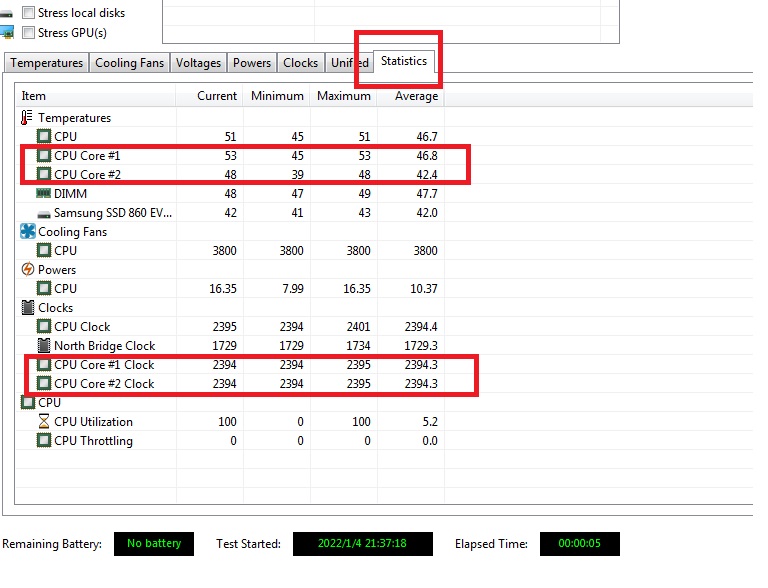Click the thermometer icon beside Temperatures
This screenshot has width=768, height=588.
click(27, 118)
